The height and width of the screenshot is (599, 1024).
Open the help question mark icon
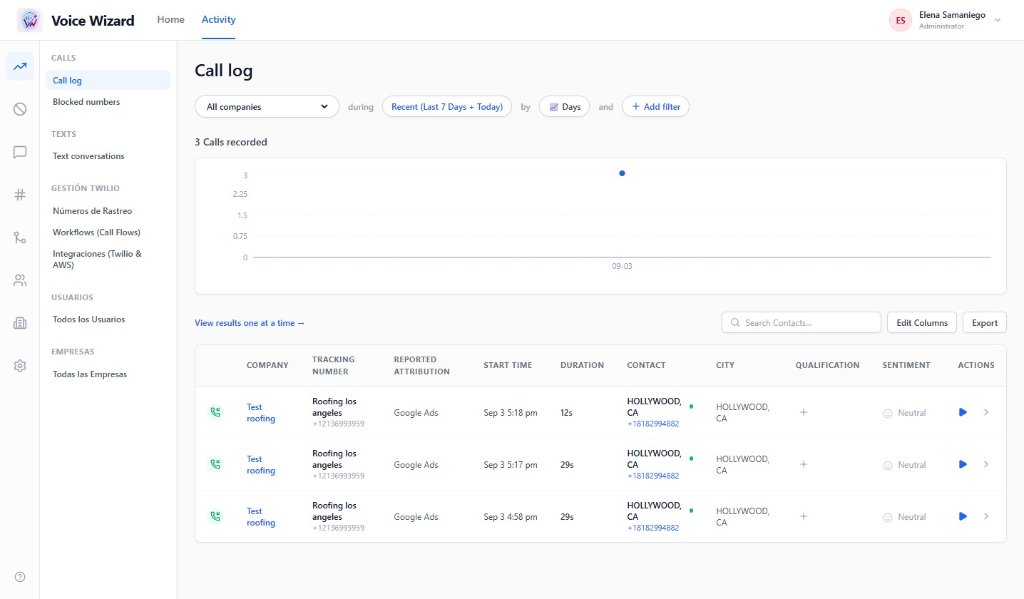(x=20, y=577)
